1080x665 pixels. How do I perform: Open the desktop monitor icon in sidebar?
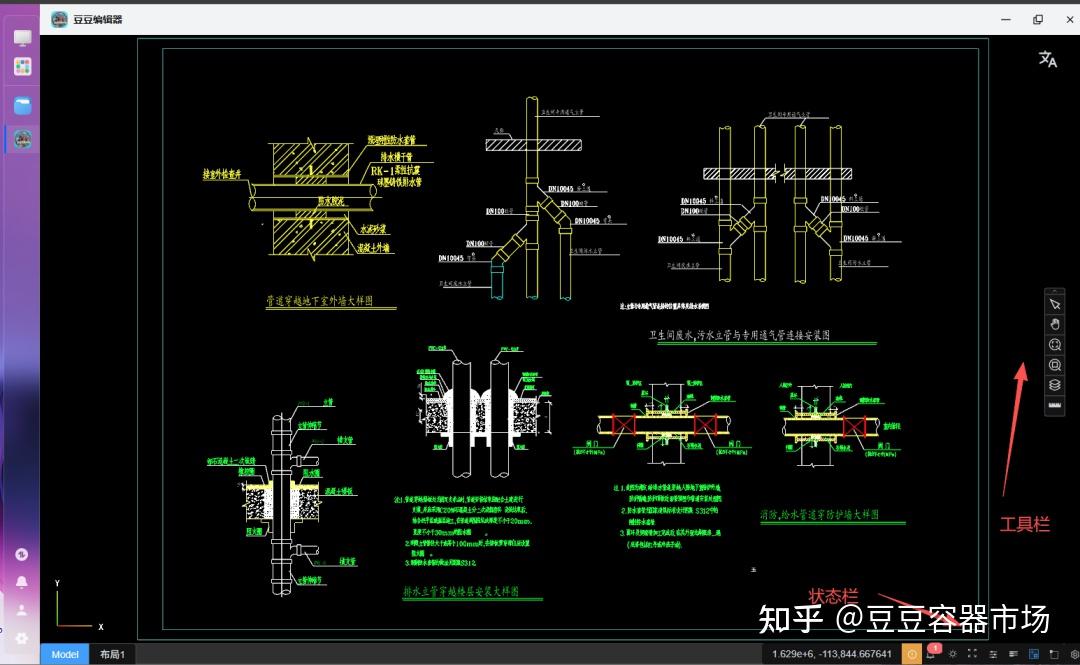click(x=22, y=37)
